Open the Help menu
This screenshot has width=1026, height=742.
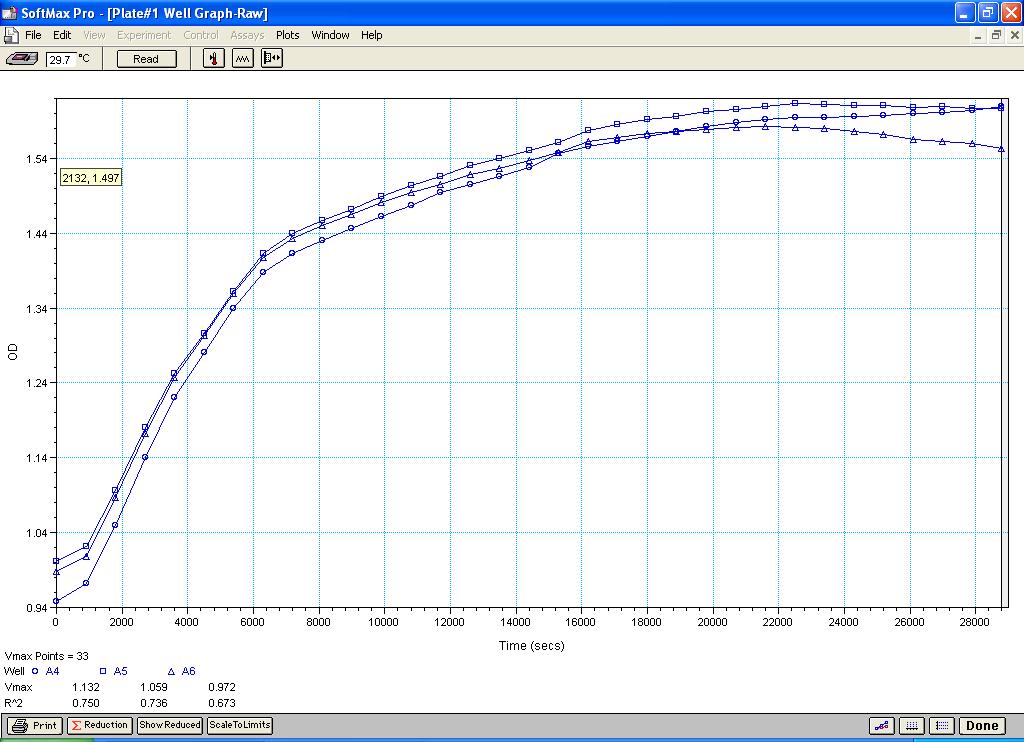point(371,35)
